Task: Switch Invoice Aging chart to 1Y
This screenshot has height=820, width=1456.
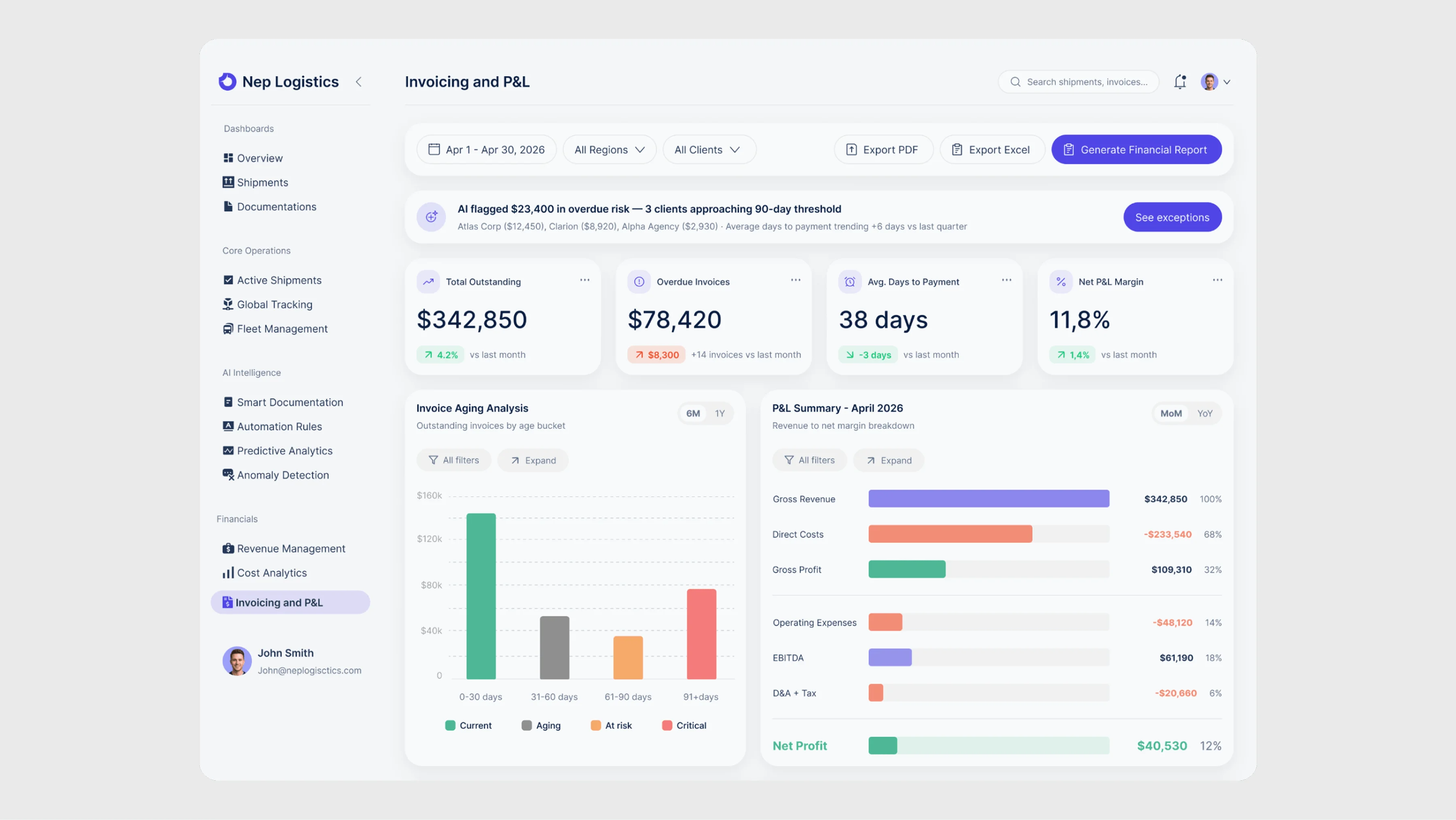Action: 720,413
